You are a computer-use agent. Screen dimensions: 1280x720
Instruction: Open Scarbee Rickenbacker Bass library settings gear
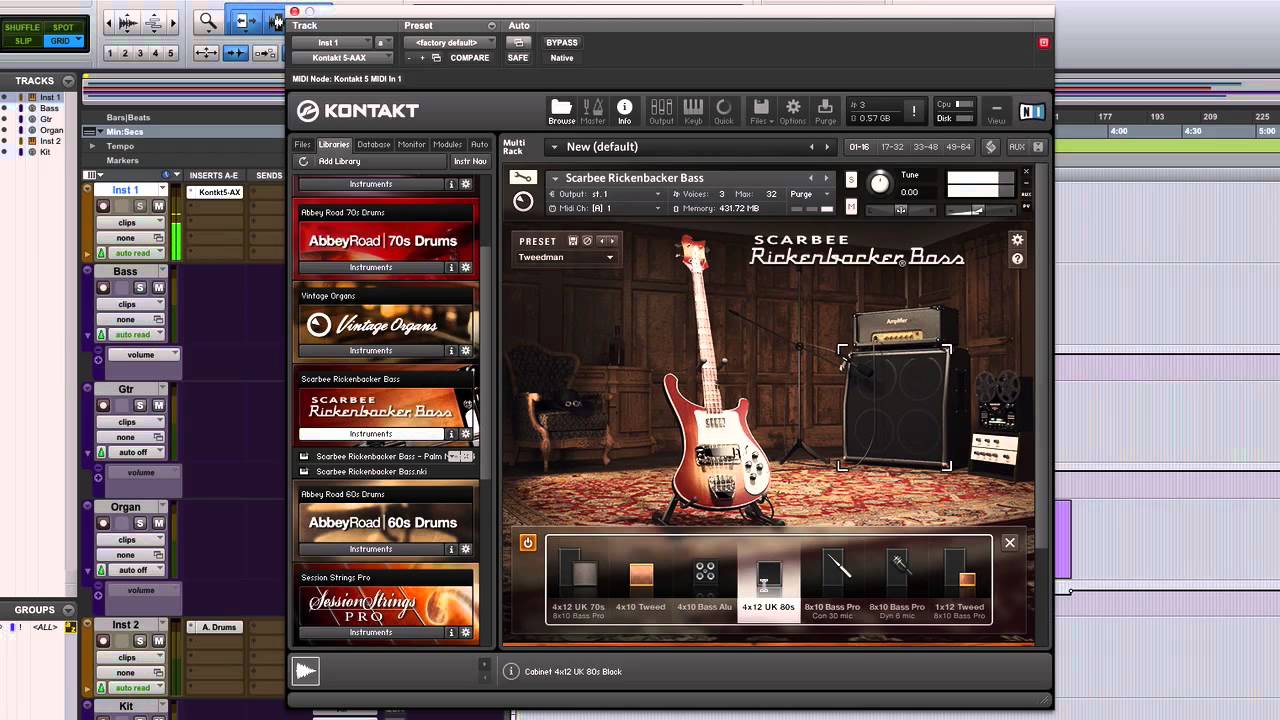[x=466, y=434]
